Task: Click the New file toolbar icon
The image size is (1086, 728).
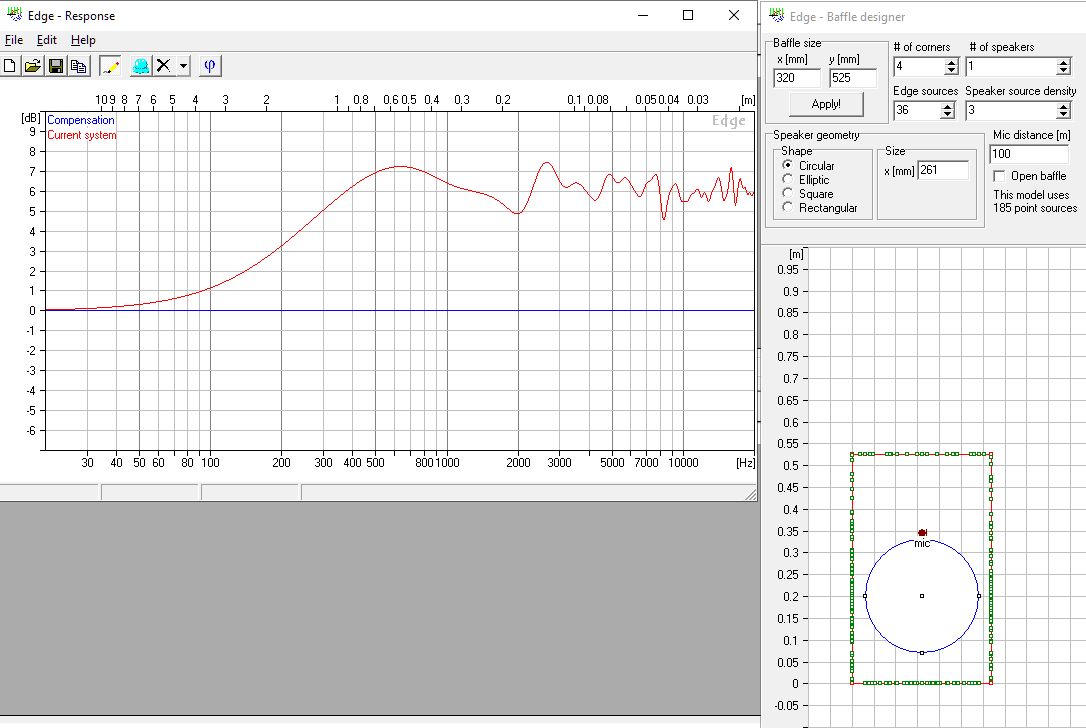Action: coord(10,66)
